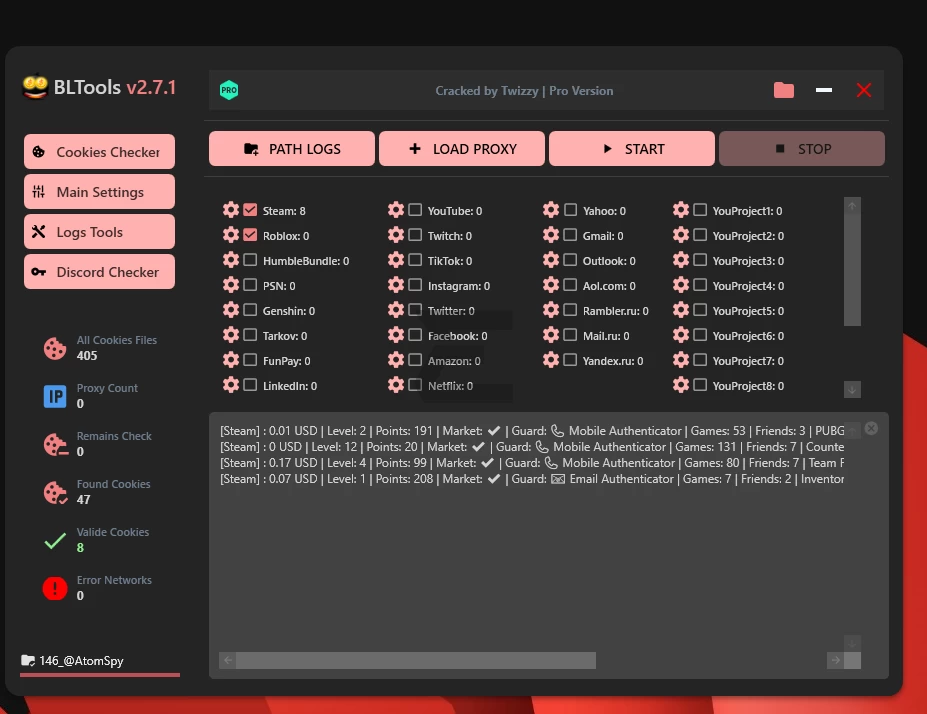Open the PSN settings gear

pyautogui.click(x=231, y=285)
